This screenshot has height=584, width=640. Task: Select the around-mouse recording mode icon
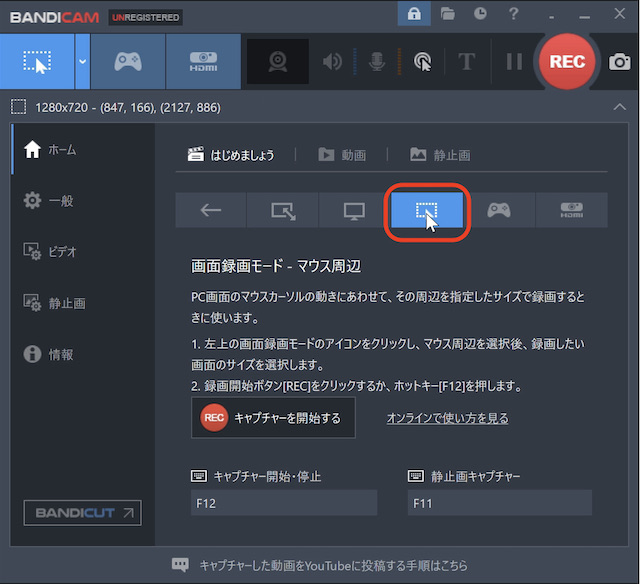pos(427,210)
